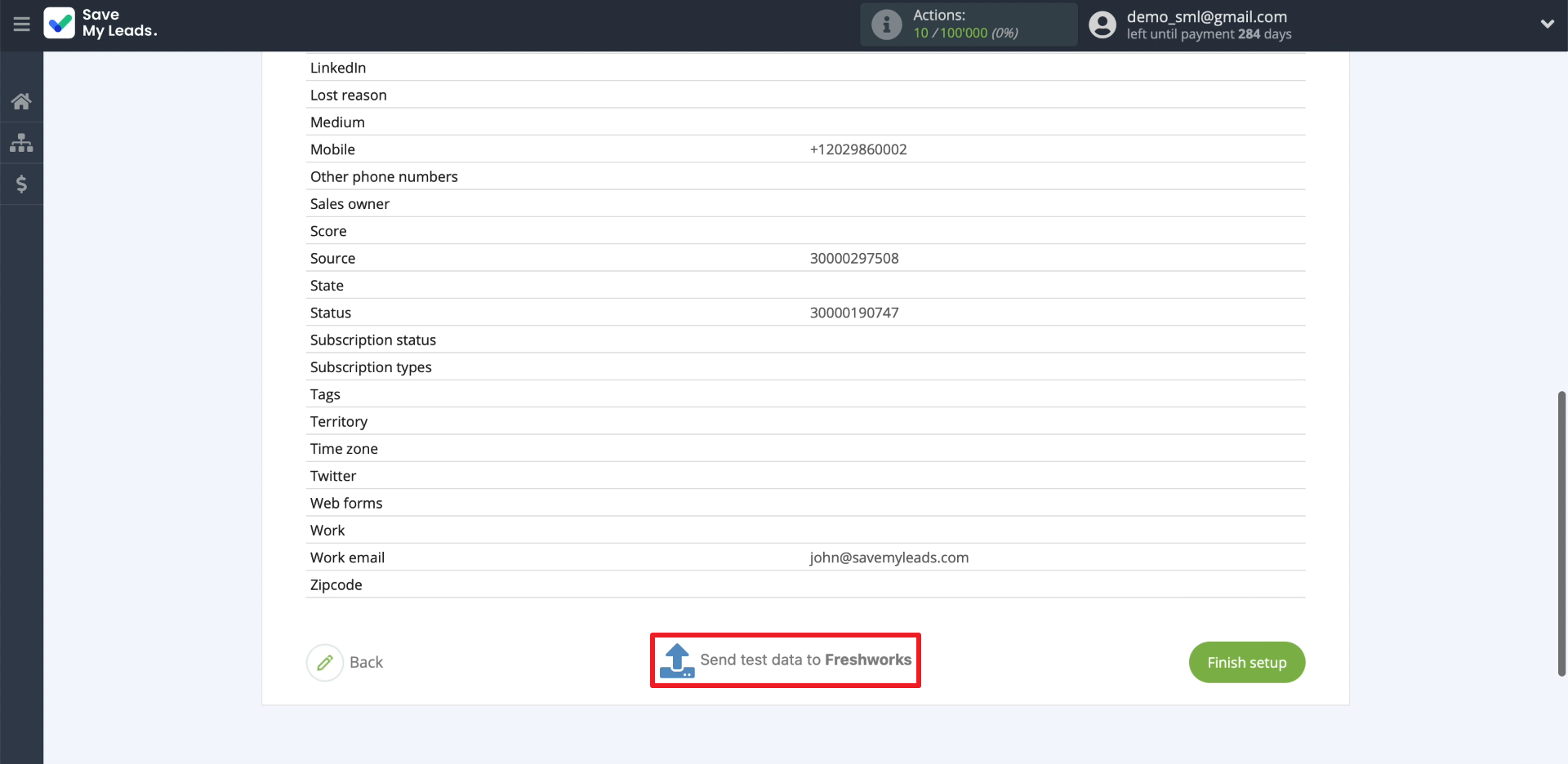The height and width of the screenshot is (764, 1568).
Task: Click the user avatar icon
Action: (1102, 24)
